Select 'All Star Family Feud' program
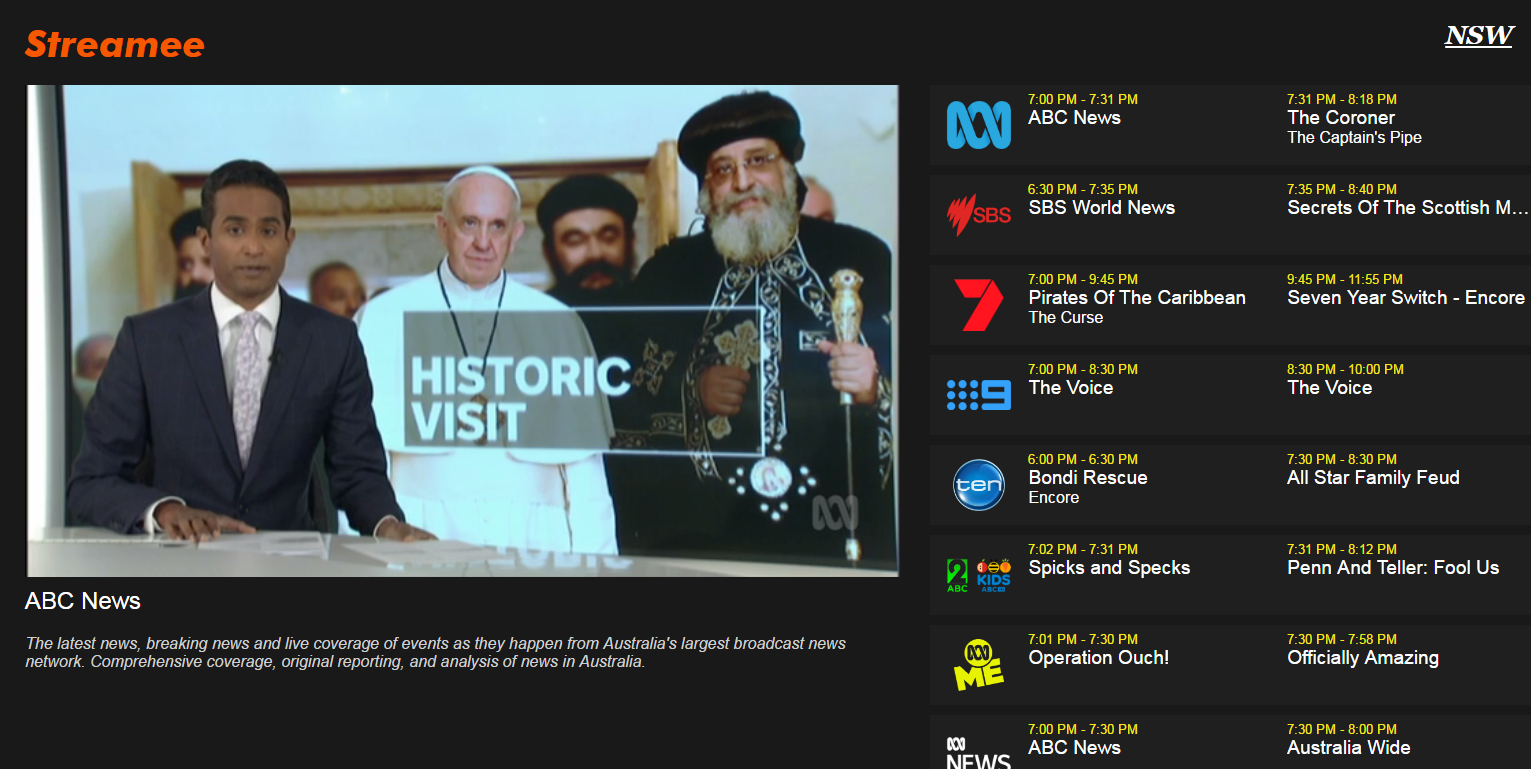Viewport: 1531px width, 769px height. coord(1373,478)
